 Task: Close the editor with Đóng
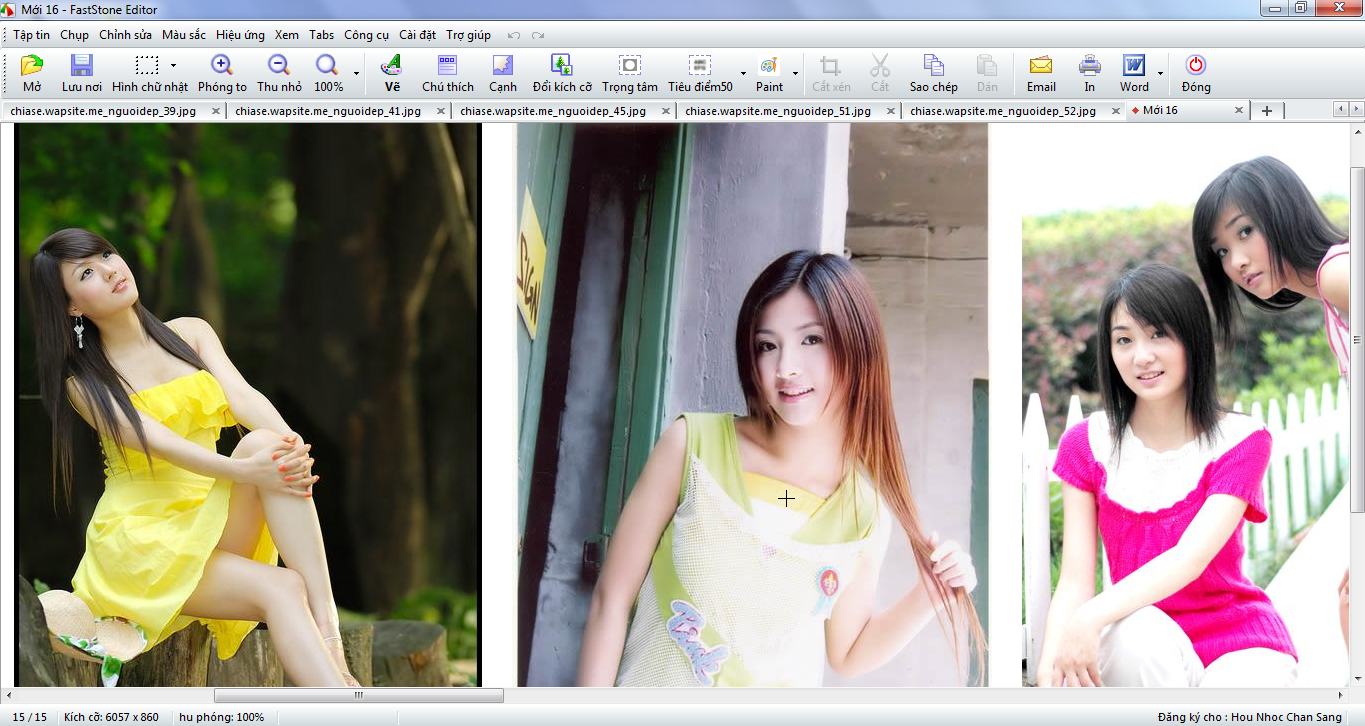(1196, 75)
